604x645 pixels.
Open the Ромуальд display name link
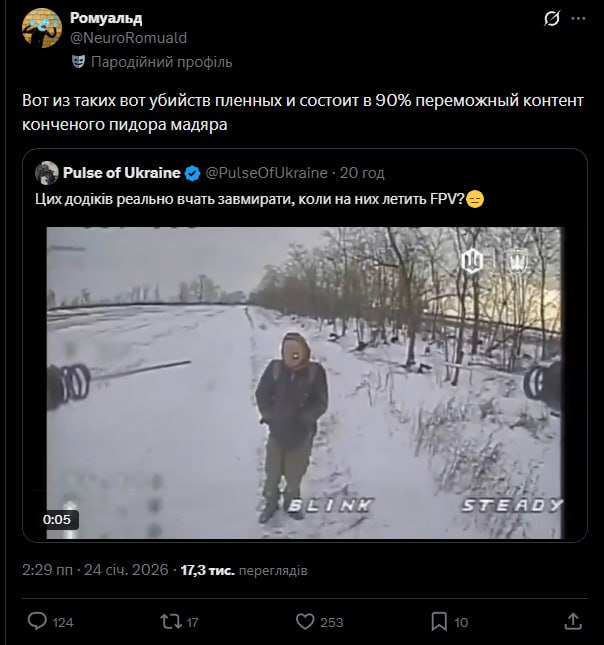[107, 18]
